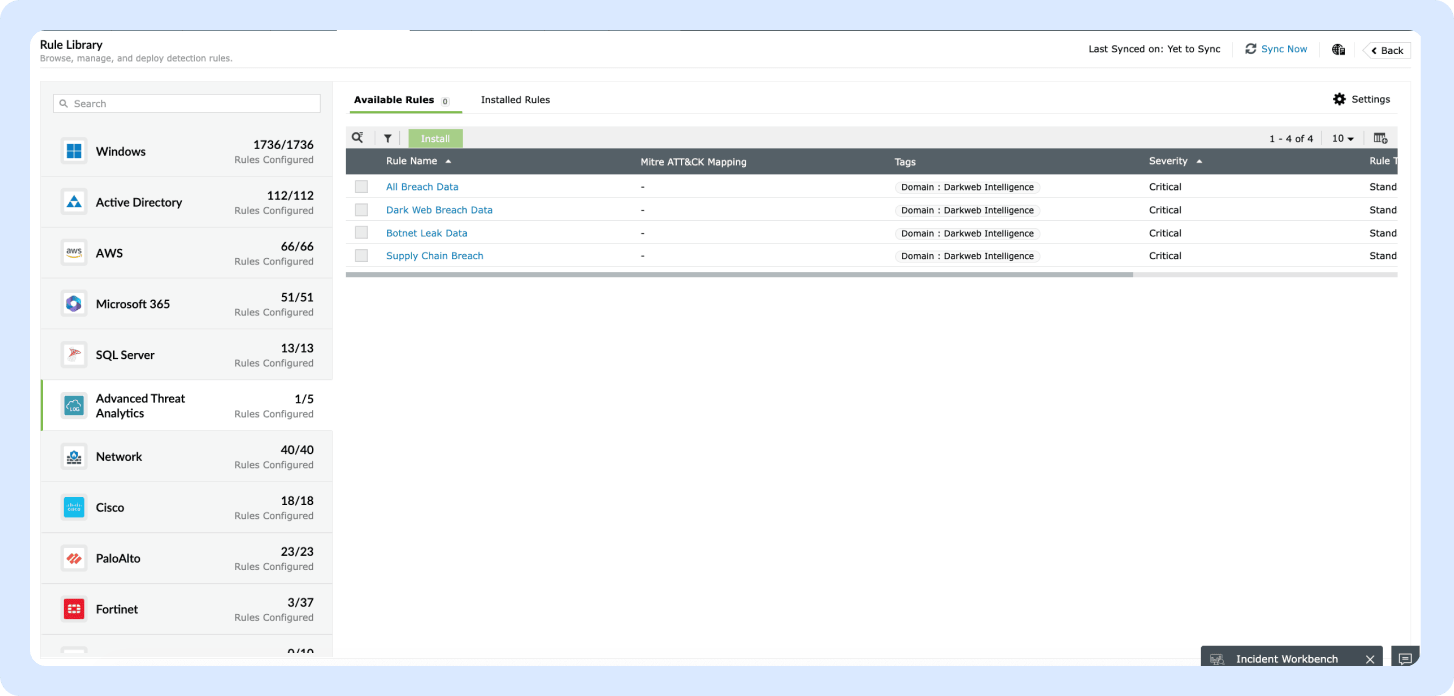Click the Active Directory category icon
The height and width of the screenshot is (696, 1454).
tap(74, 202)
